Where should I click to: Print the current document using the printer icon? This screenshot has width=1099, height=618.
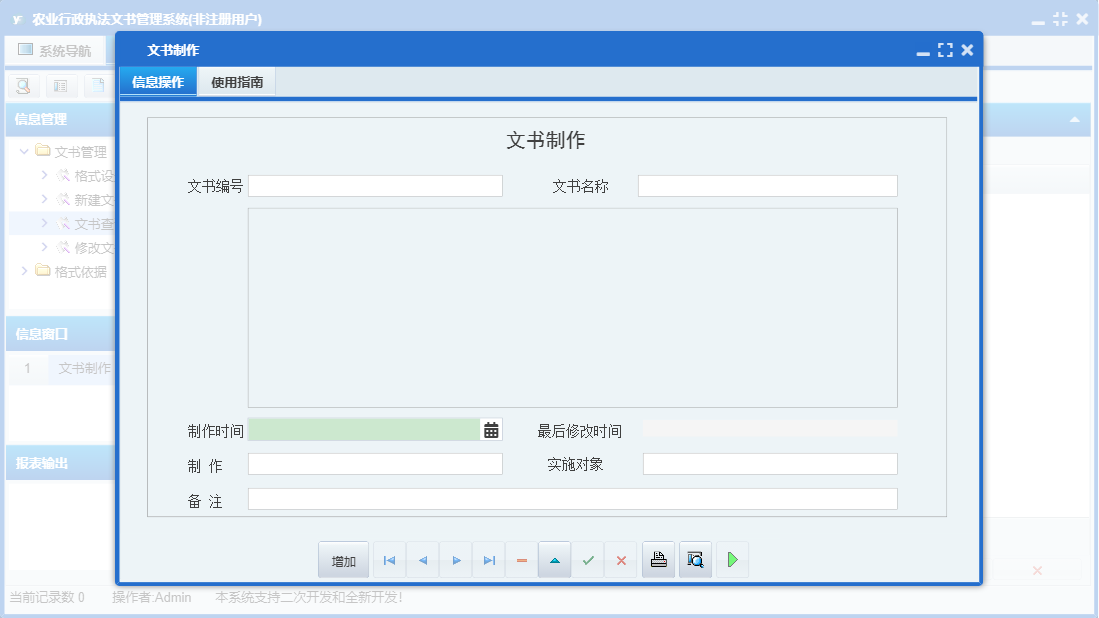[658, 559]
